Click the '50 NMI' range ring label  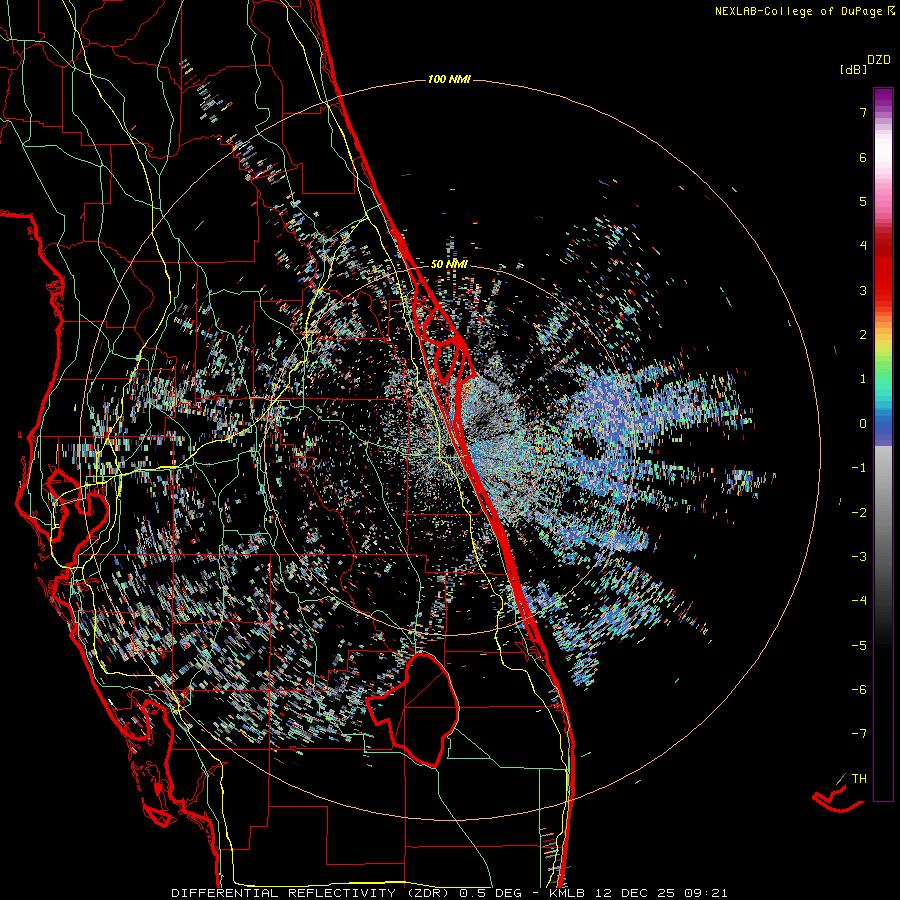pyautogui.click(x=449, y=264)
